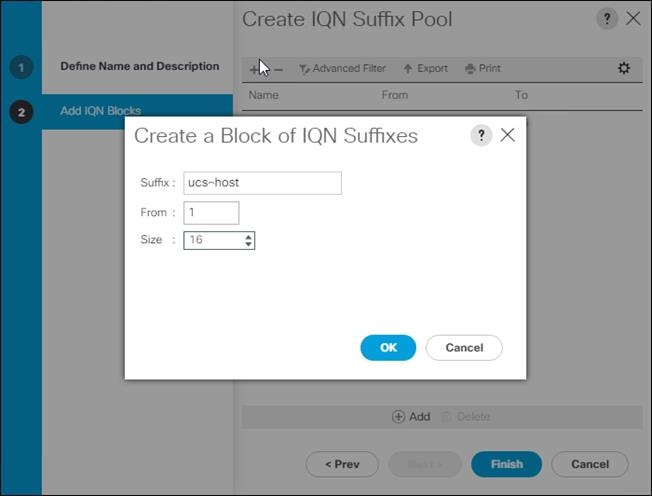Click step 1 number circle
Viewport: 652px width, 496px height.
tap(21, 67)
